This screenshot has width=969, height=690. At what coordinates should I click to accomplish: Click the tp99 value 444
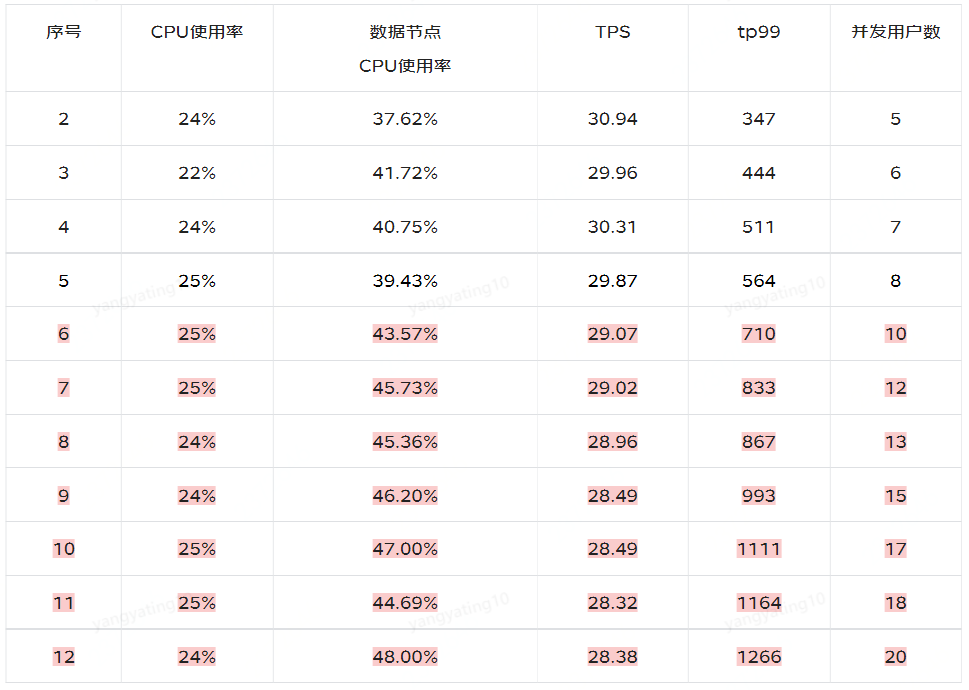coord(758,173)
